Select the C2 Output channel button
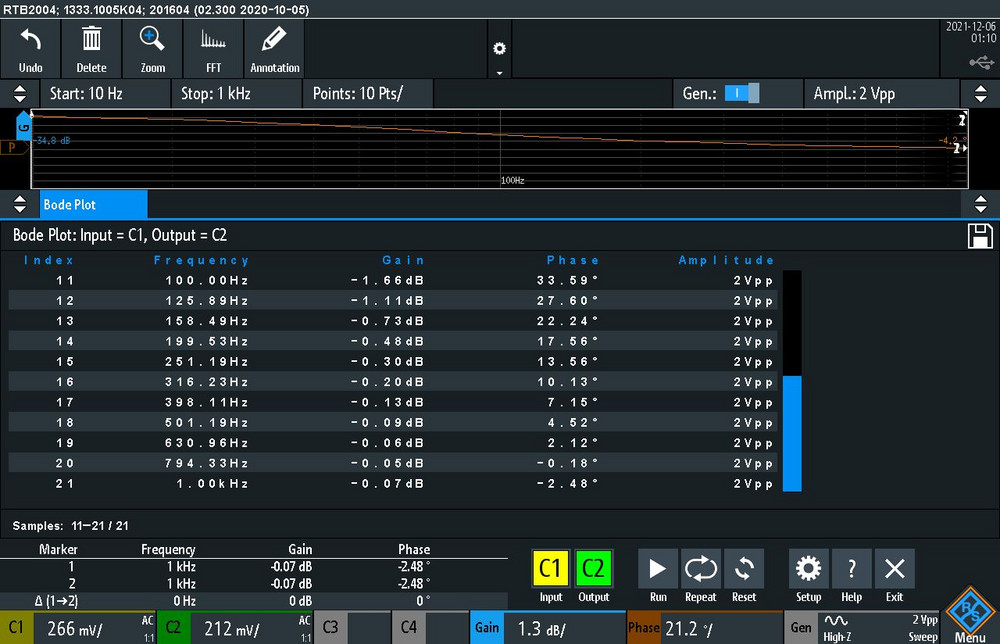 point(594,568)
